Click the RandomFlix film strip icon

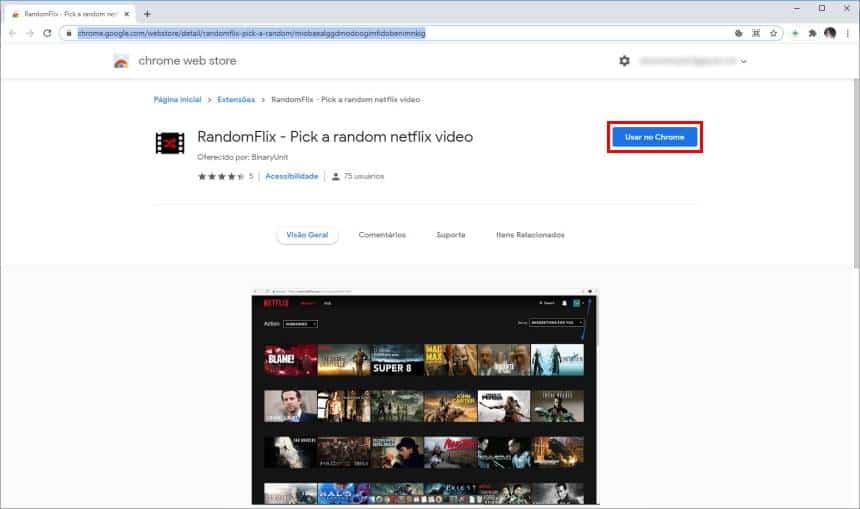pos(170,143)
